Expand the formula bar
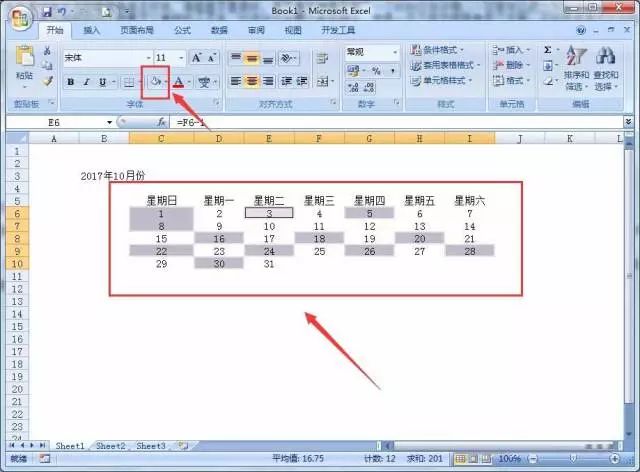 pyautogui.click(x=628, y=122)
